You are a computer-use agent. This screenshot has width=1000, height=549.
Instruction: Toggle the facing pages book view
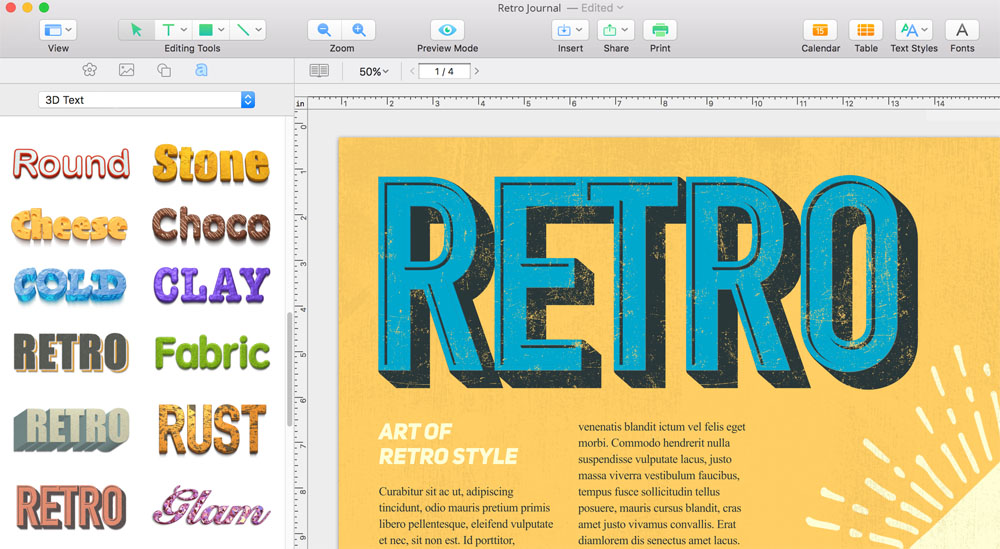pos(319,71)
